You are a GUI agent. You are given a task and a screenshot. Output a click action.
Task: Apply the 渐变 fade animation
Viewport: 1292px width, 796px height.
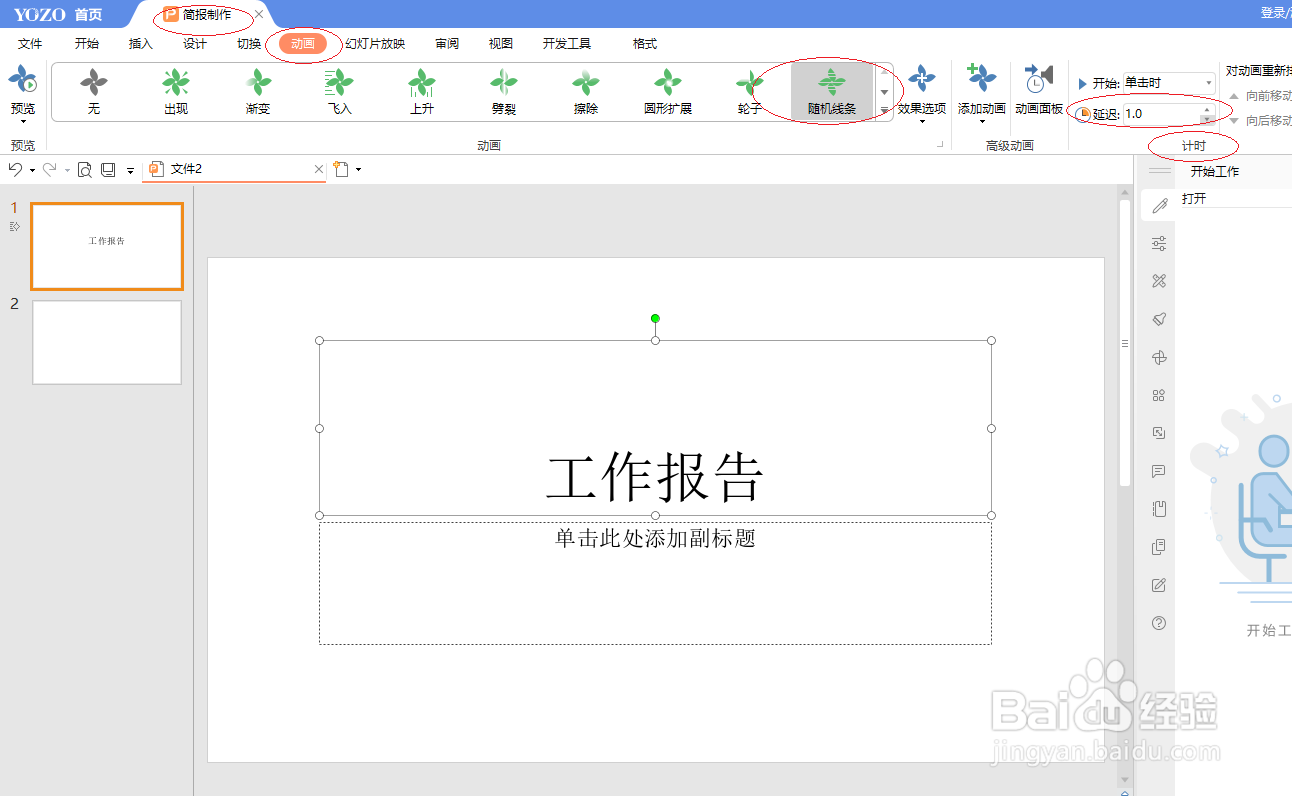(x=258, y=91)
